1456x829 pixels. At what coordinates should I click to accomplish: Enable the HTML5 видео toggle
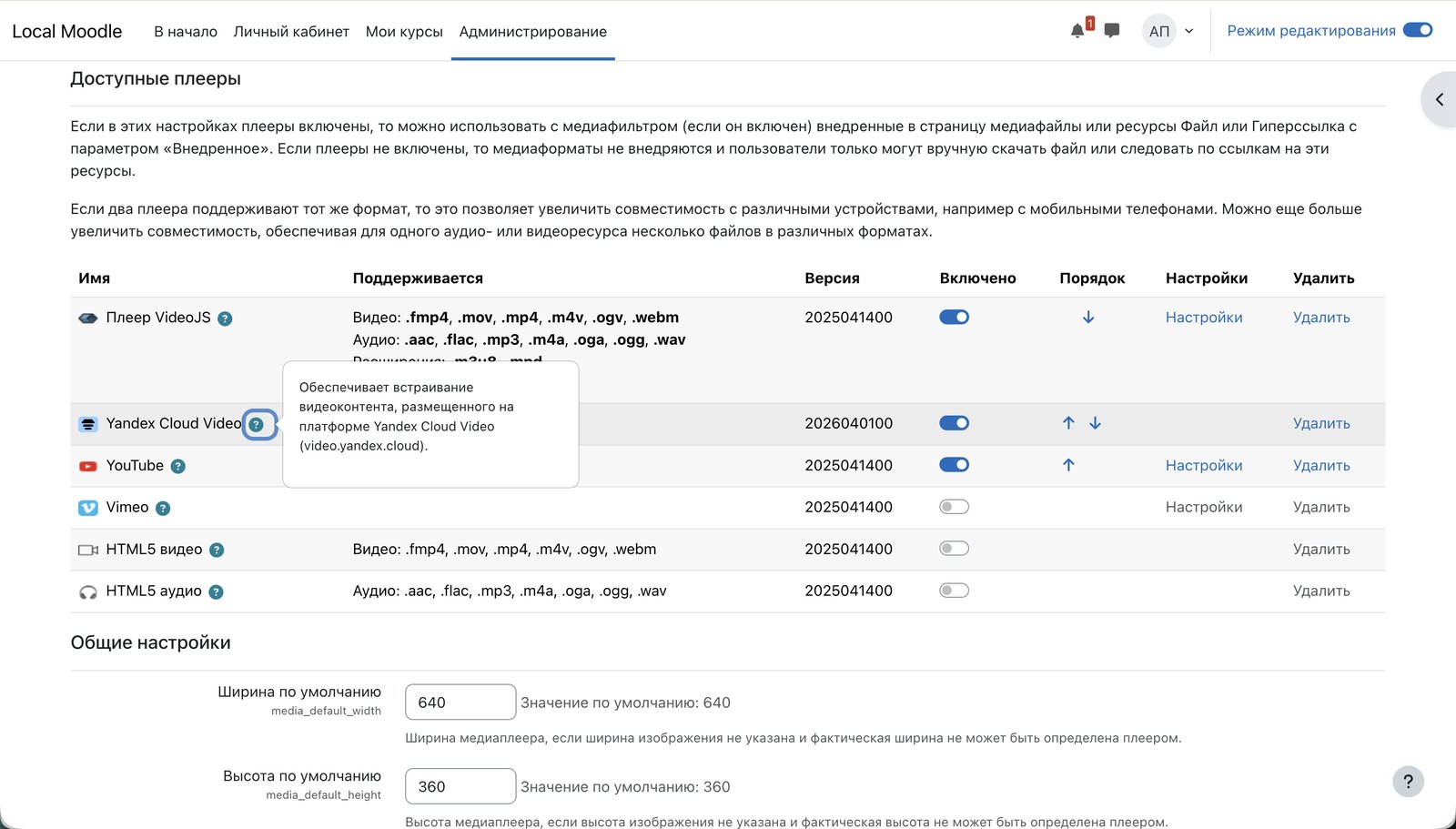pyautogui.click(x=954, y=548)
